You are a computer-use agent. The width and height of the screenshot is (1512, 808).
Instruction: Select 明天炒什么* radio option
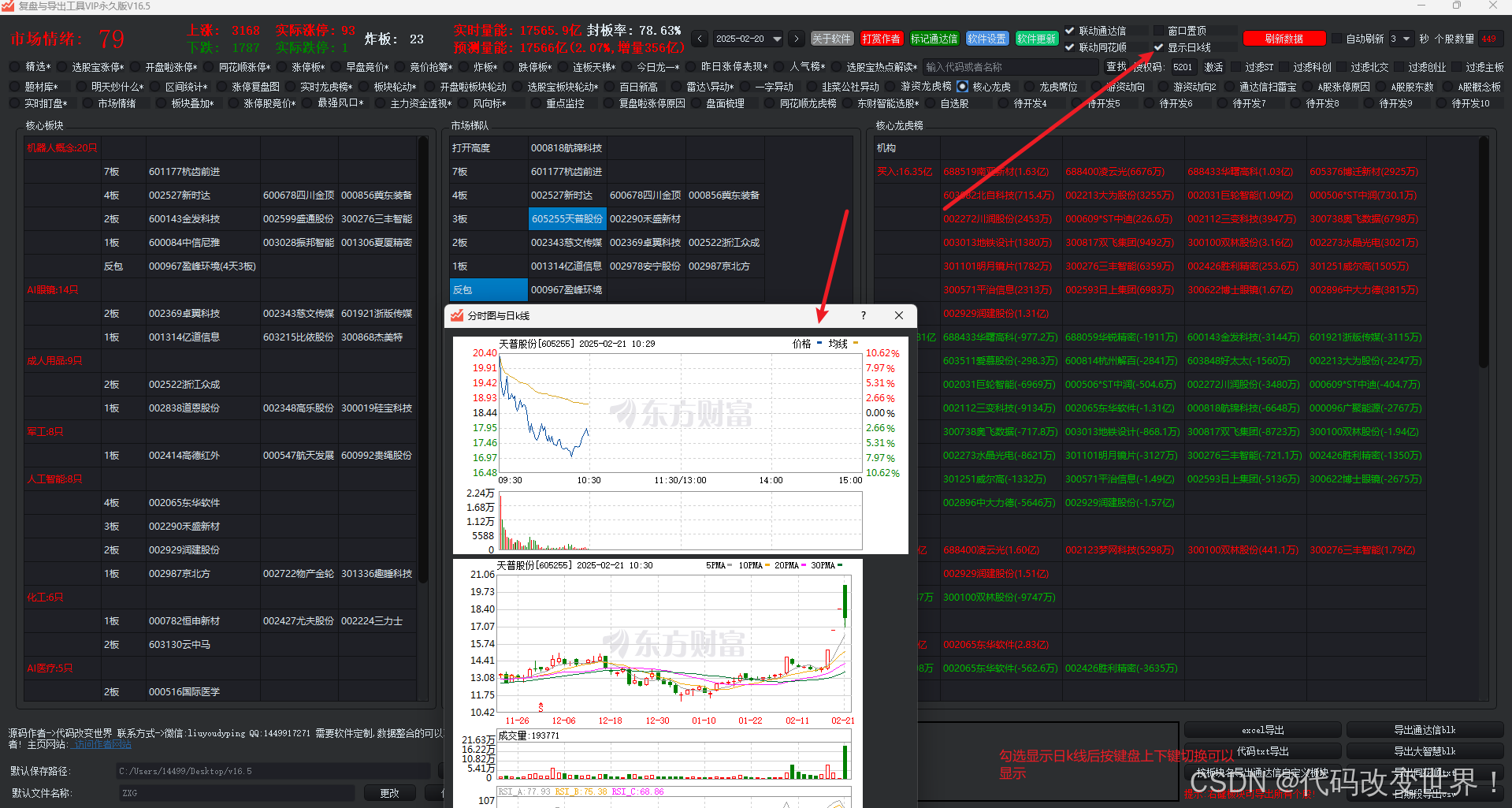[81, 87]
